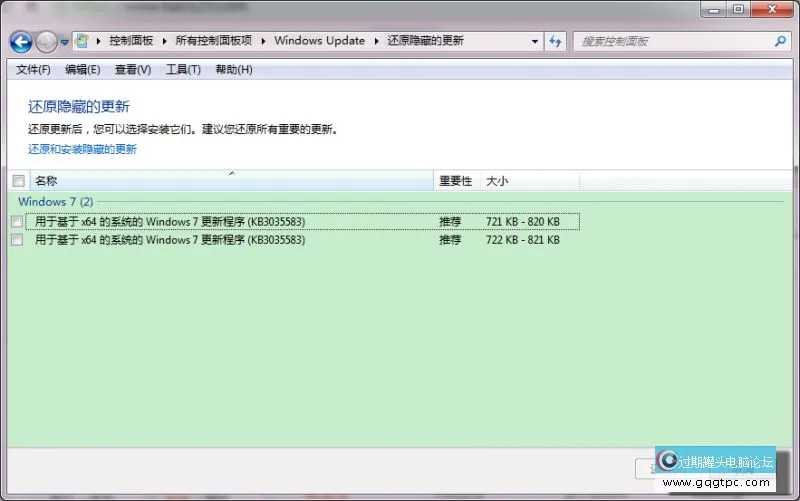Select KB3035583 row with 722 KB size
The width and height of the screenshot is (800, 501).
tap(303, 240)
